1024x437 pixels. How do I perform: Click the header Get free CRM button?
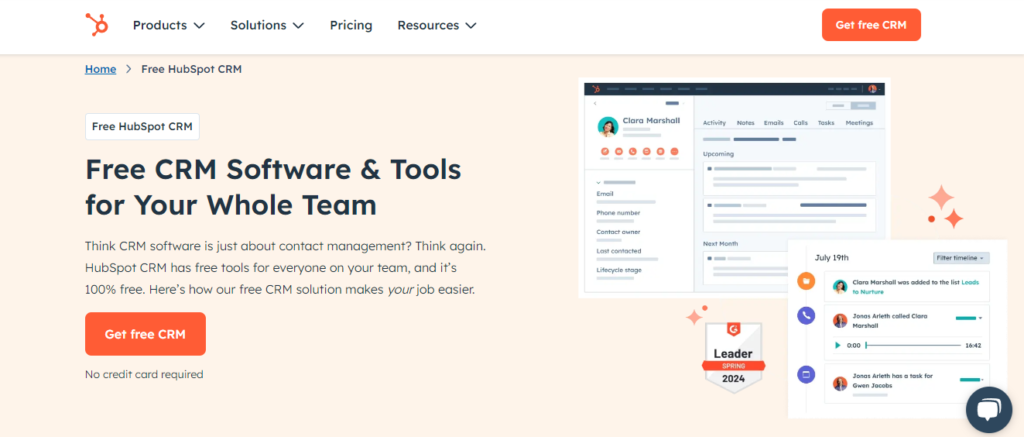click(871, 25)
